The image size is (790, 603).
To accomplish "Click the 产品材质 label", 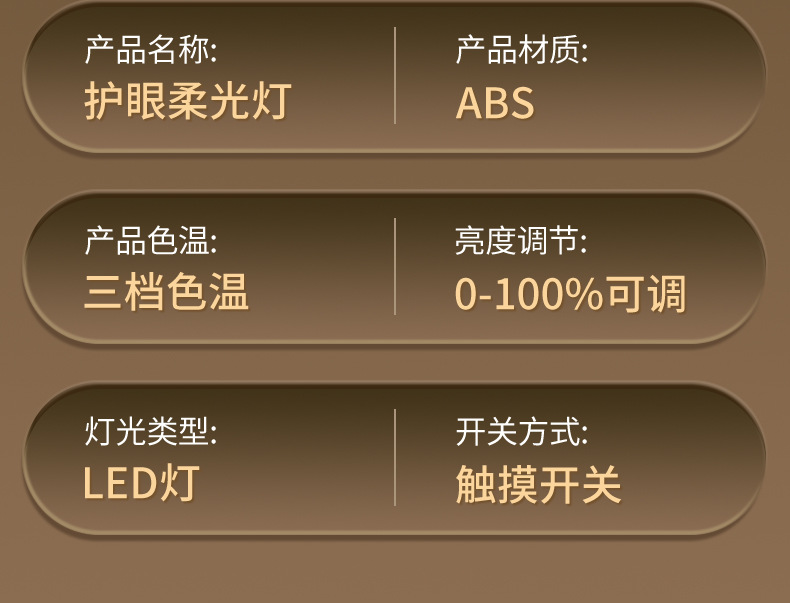I will click(x=521, y=49).
